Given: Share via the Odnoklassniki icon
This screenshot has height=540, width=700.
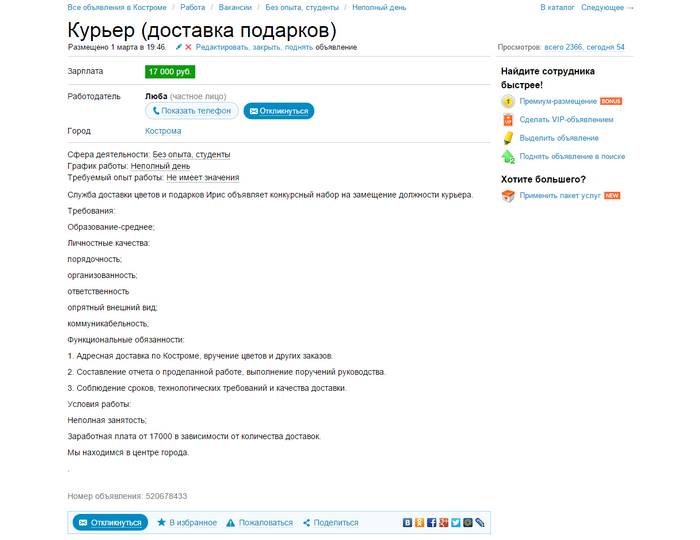Looking at the screenshot, I should [419, 522].
